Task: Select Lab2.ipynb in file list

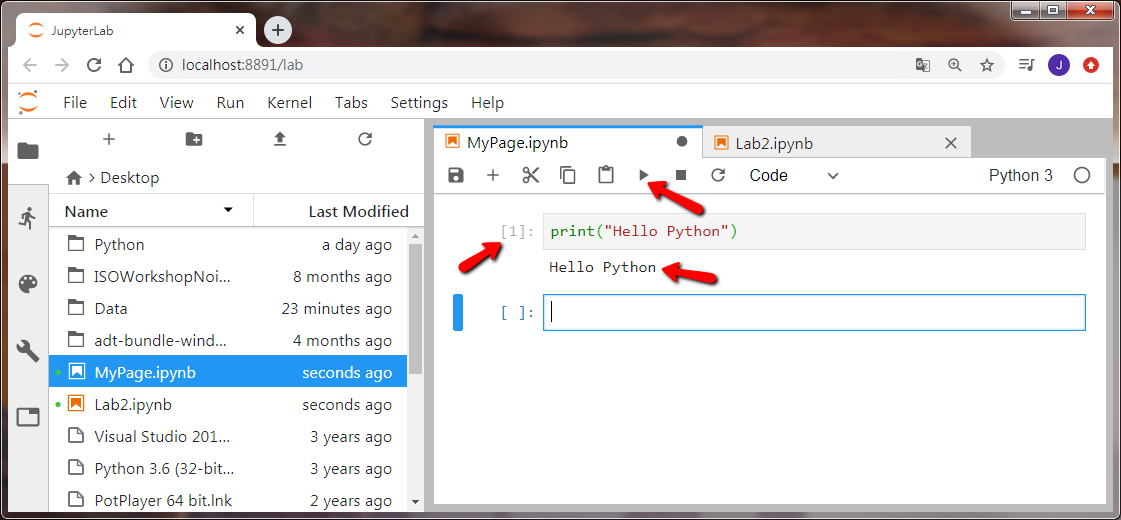Action: [228, 405]
